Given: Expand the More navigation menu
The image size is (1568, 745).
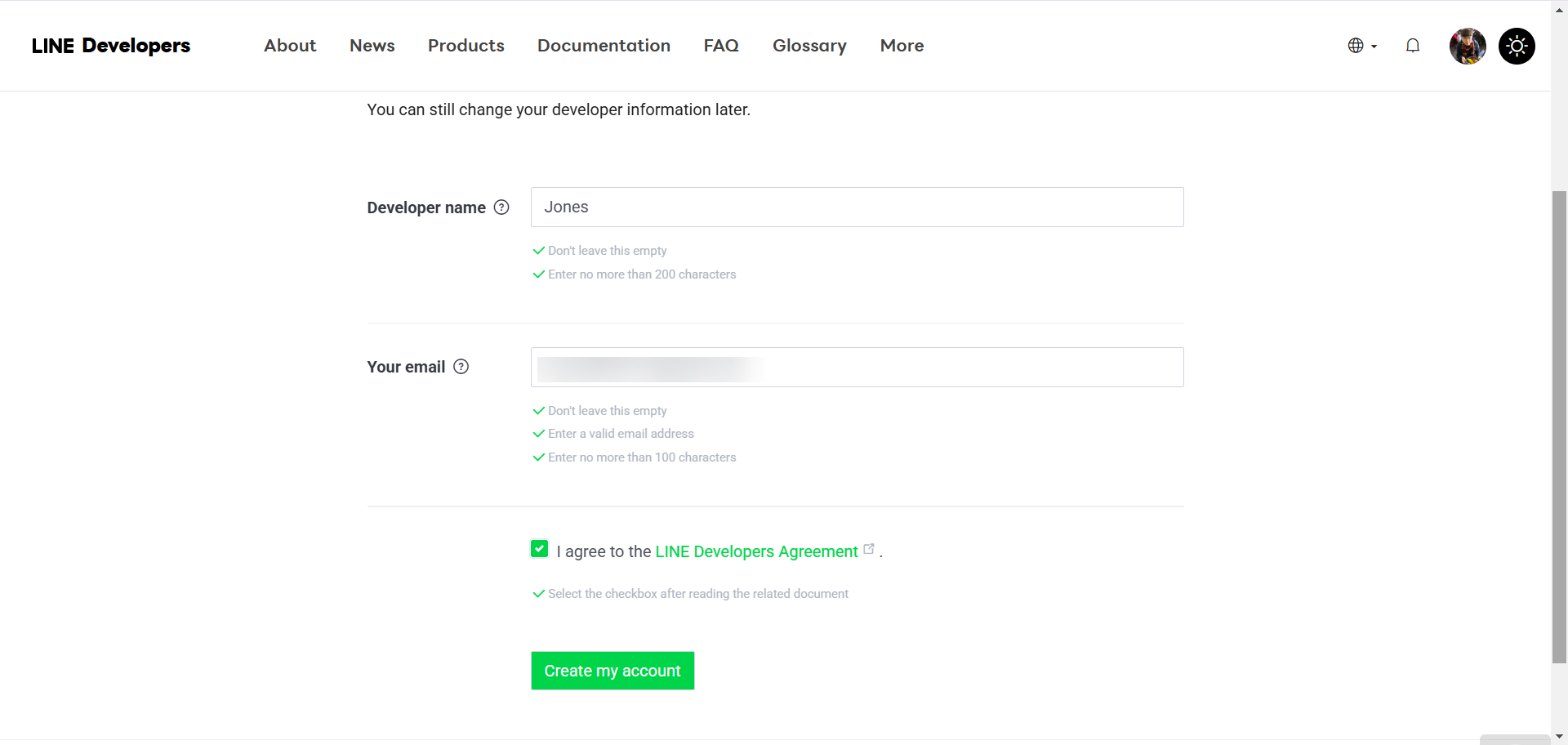Looking at the screenshot, I should (x=902, y=46).
